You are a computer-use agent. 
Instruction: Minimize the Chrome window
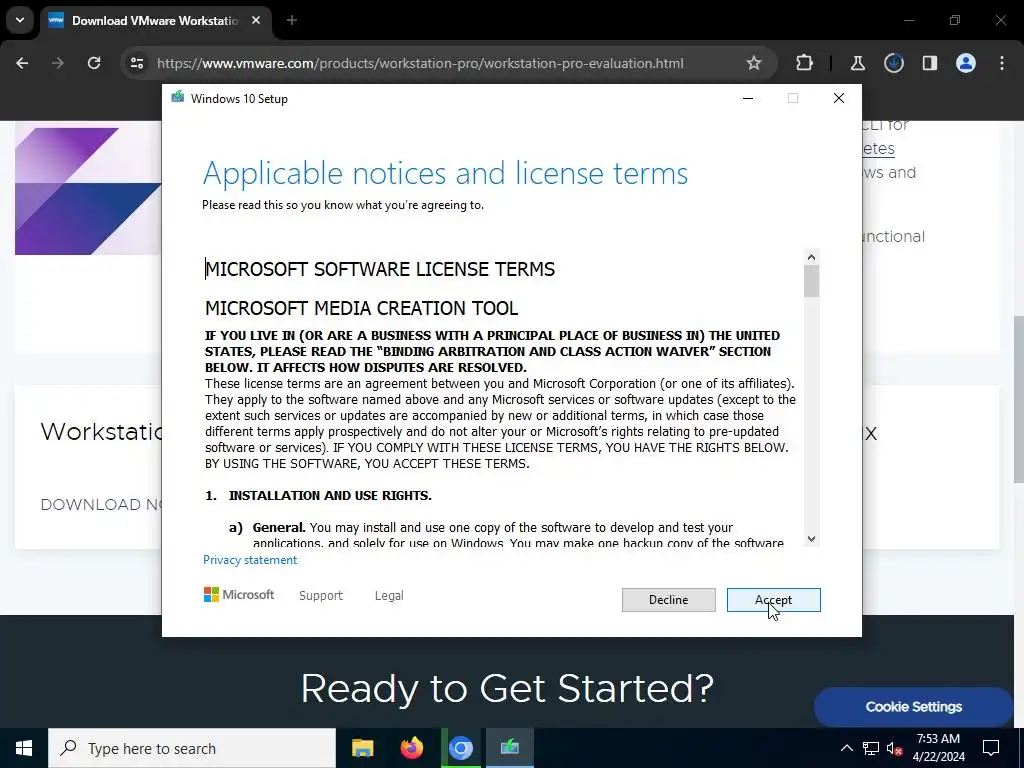[908, 20]
